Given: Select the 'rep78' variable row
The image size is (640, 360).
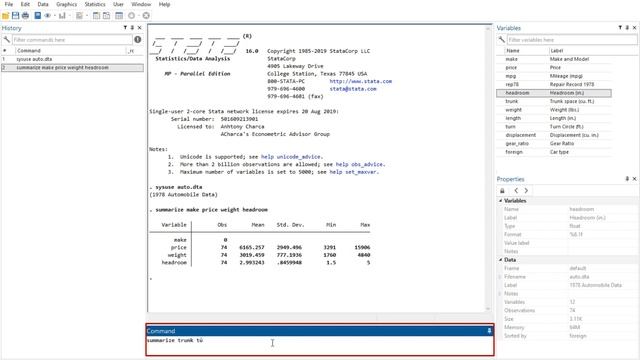Looking at the screenshot, I should [x=554, y=84].
